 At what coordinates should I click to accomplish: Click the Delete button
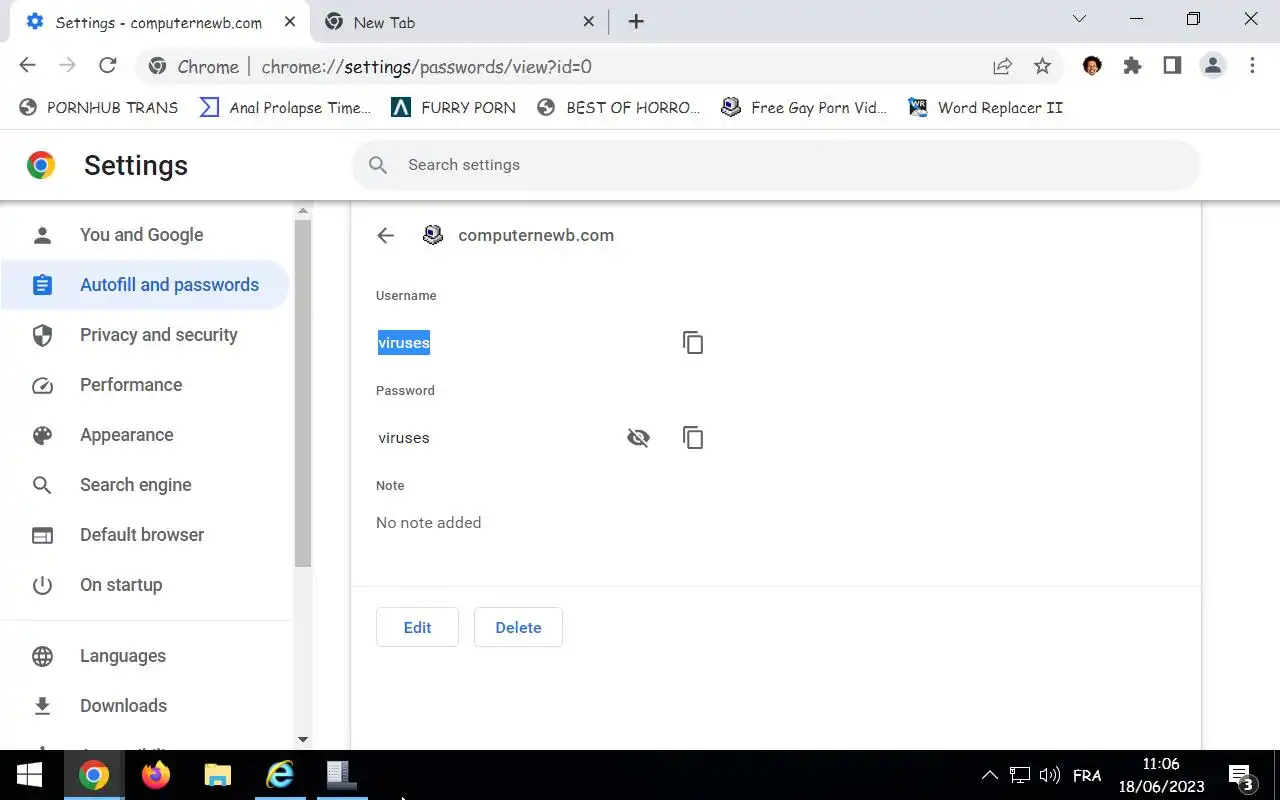(x=518, y=627)
